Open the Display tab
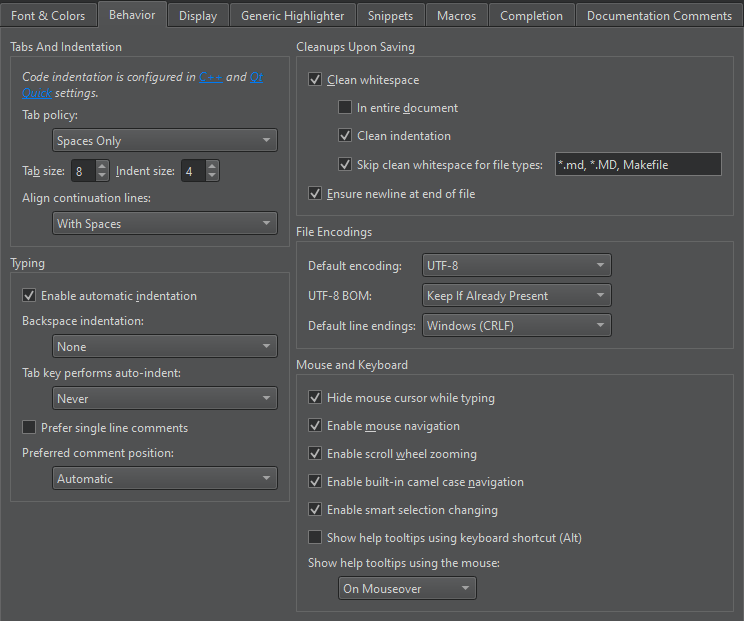 pos(197,15)
